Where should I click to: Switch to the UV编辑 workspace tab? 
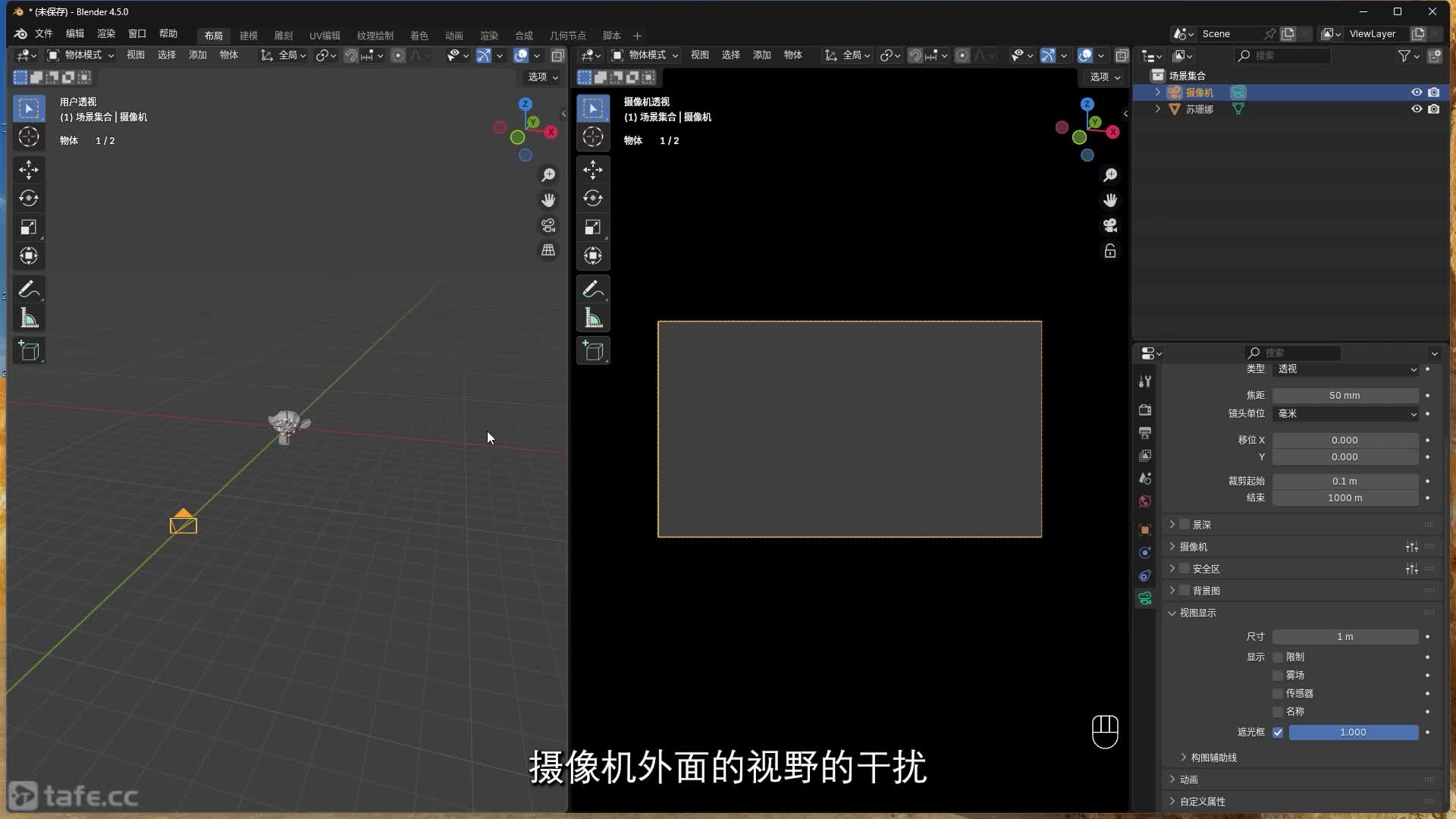tap(325, 36)
